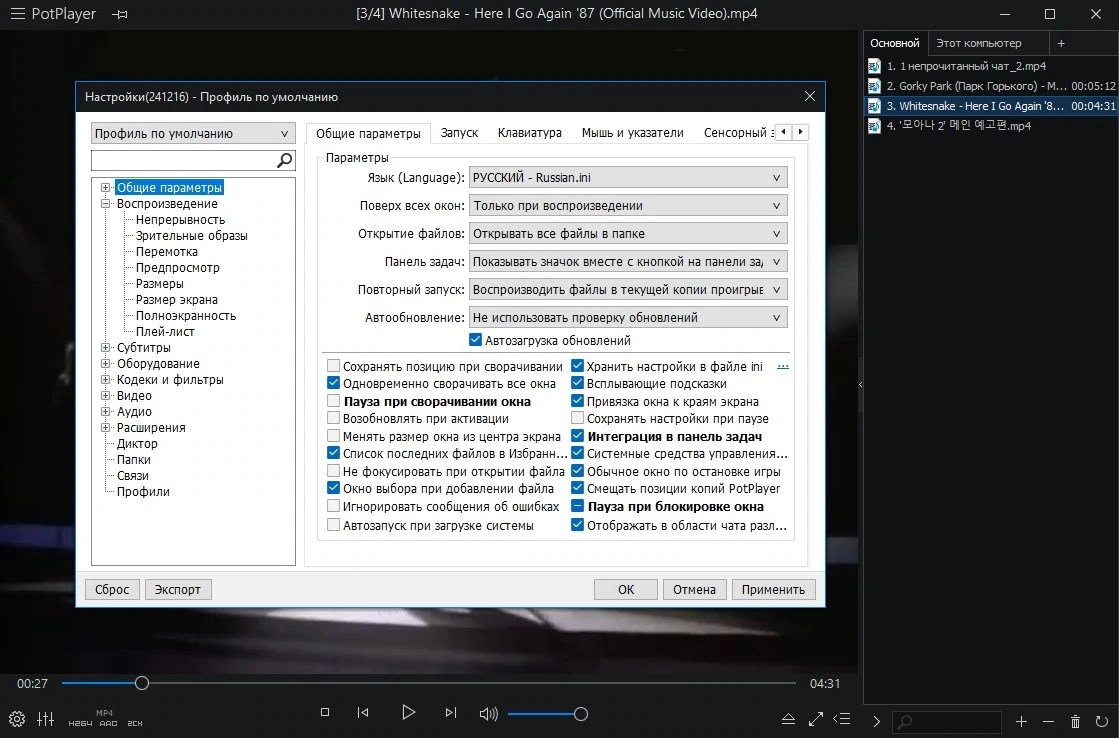Select Gorky Park playlist entry
Image resolution: width=1119 pixels, height=738 pixels.
[x=991, y=86]
